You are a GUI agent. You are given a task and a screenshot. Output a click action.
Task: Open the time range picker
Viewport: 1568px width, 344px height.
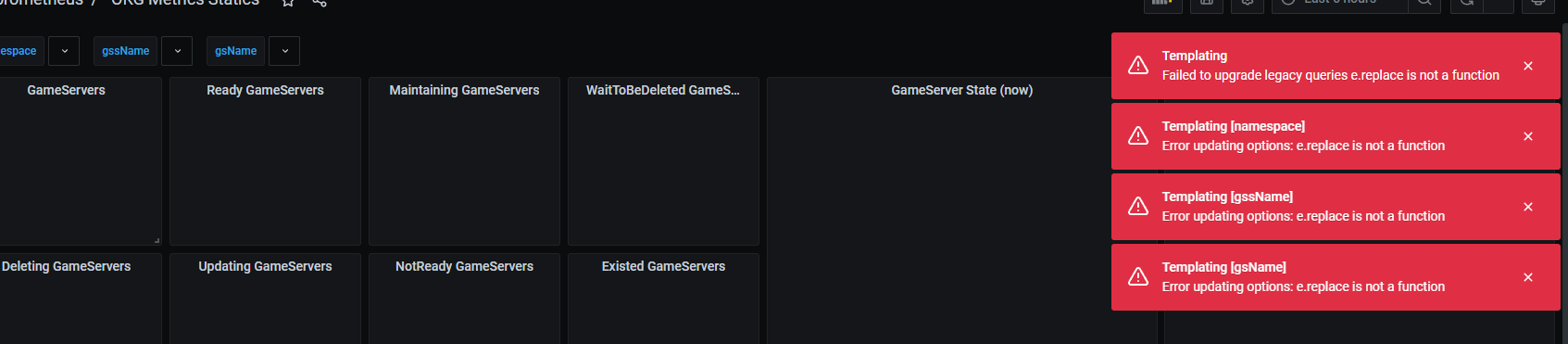pyautogui.click(x=1339, y=4)
